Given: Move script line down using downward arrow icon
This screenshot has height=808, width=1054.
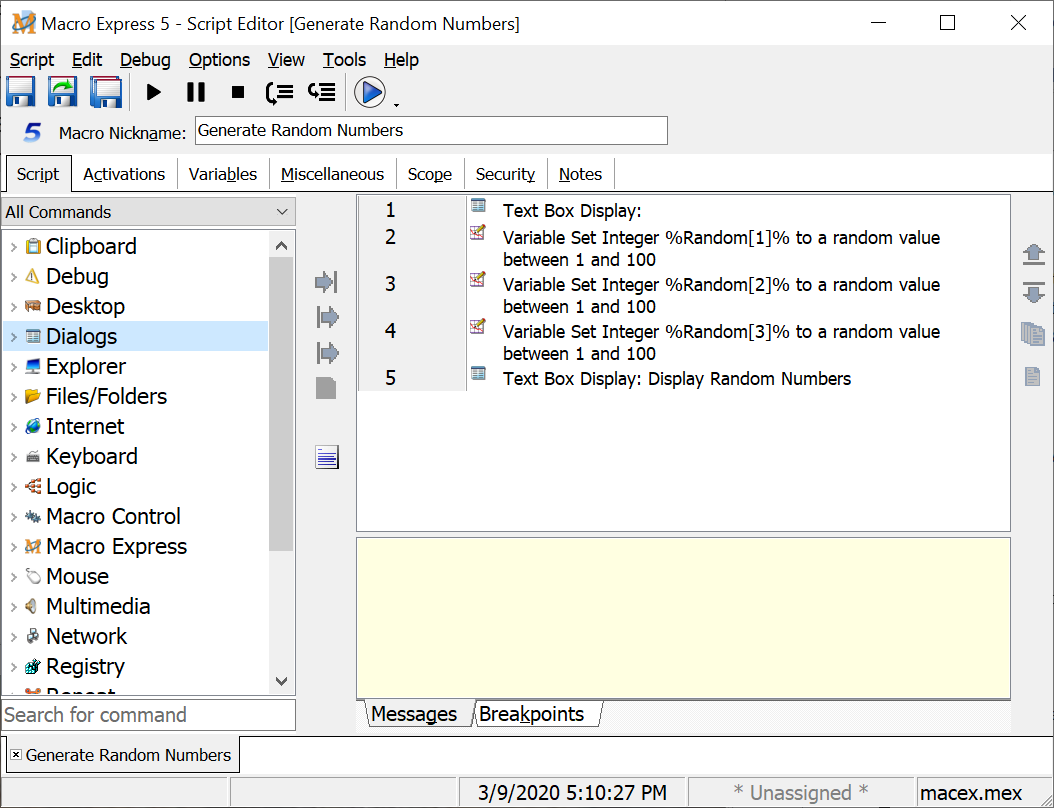Looking at the screenshot, I should point(1033,293).
